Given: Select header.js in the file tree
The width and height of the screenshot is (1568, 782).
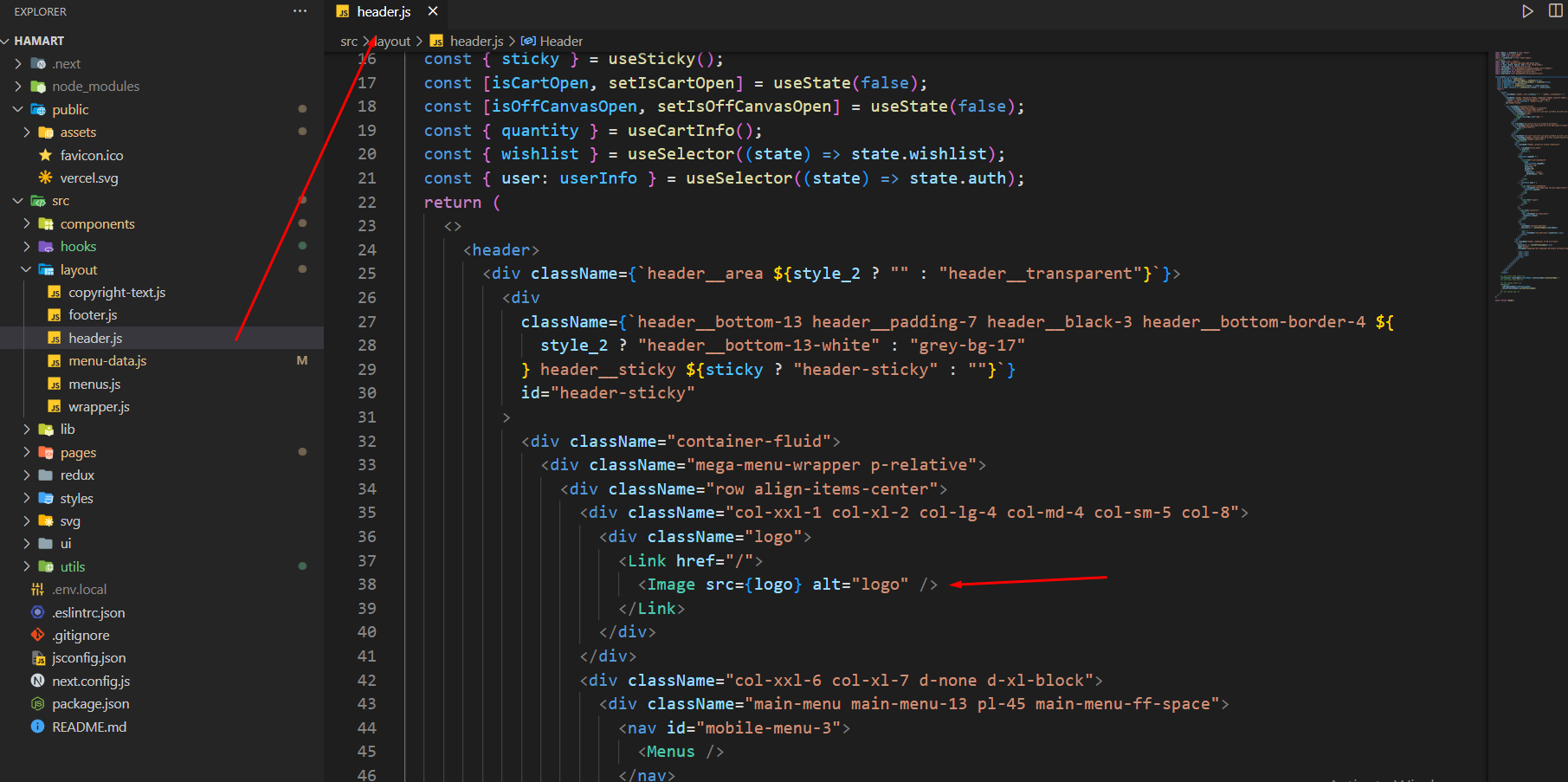Looking at the screenshot, I should 95,338.
